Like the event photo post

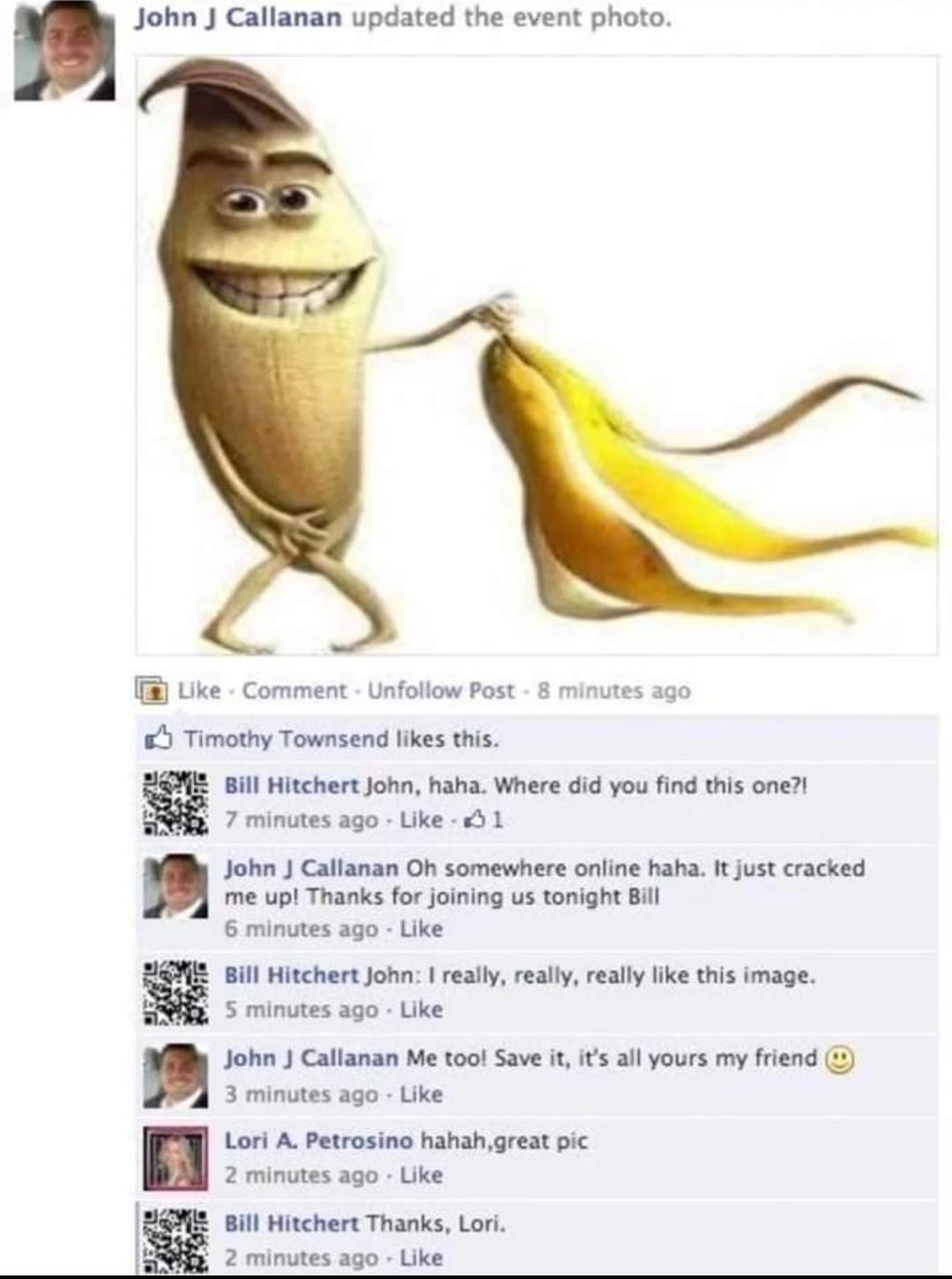tap(199, 690)
